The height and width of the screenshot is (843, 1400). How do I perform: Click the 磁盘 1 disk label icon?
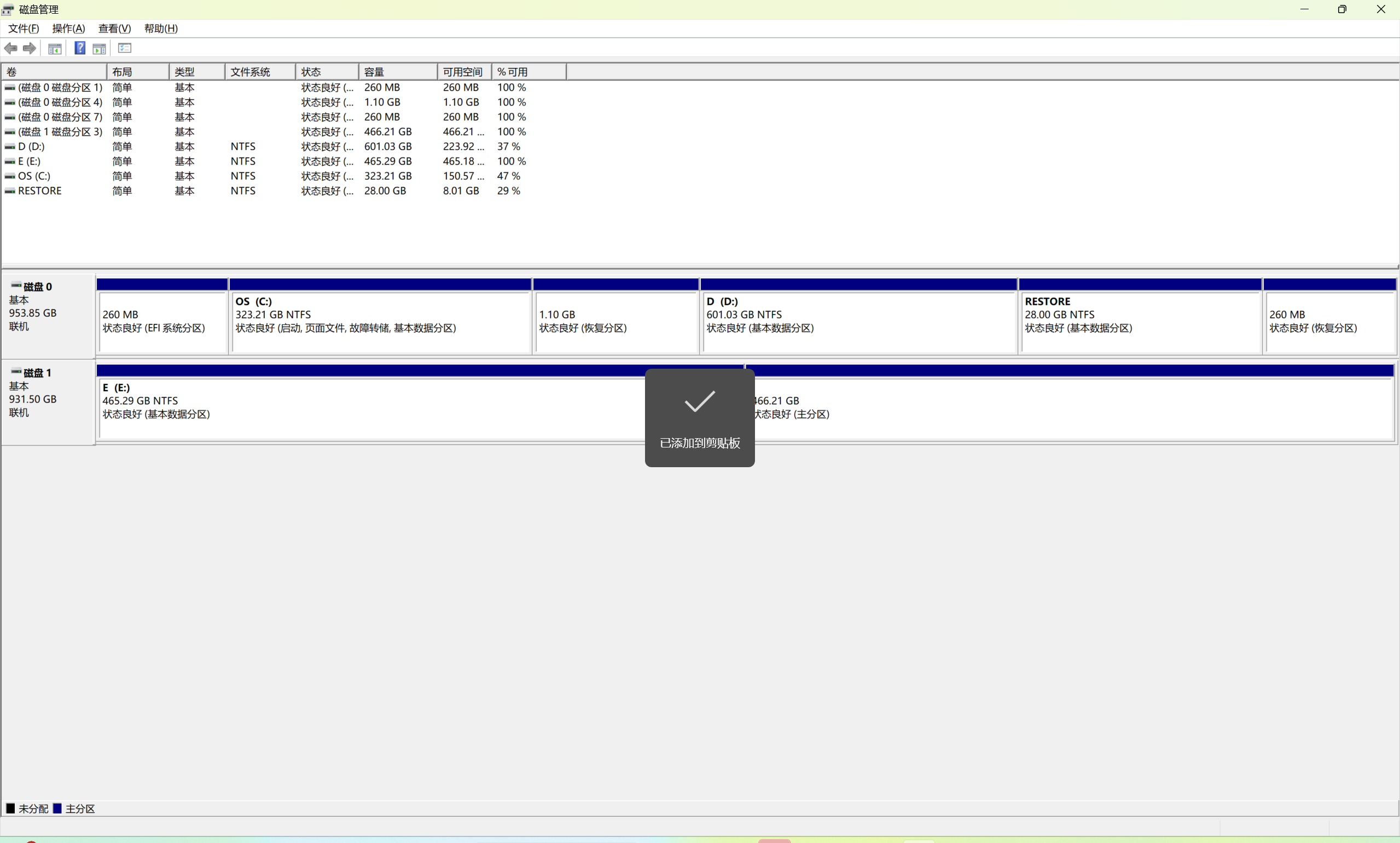(x=16, y=372)
